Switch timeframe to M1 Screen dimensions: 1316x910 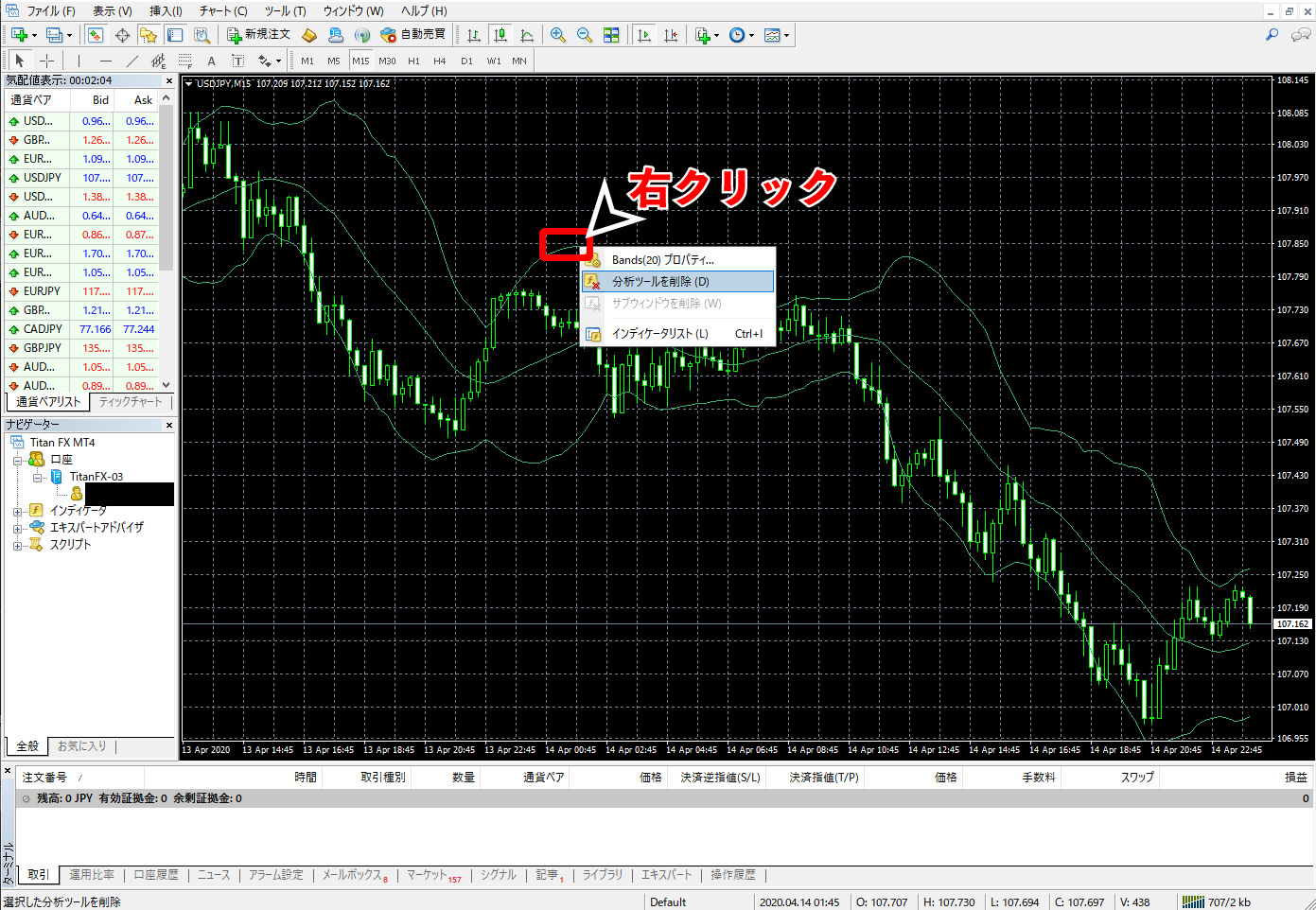(x=307, y=61)
